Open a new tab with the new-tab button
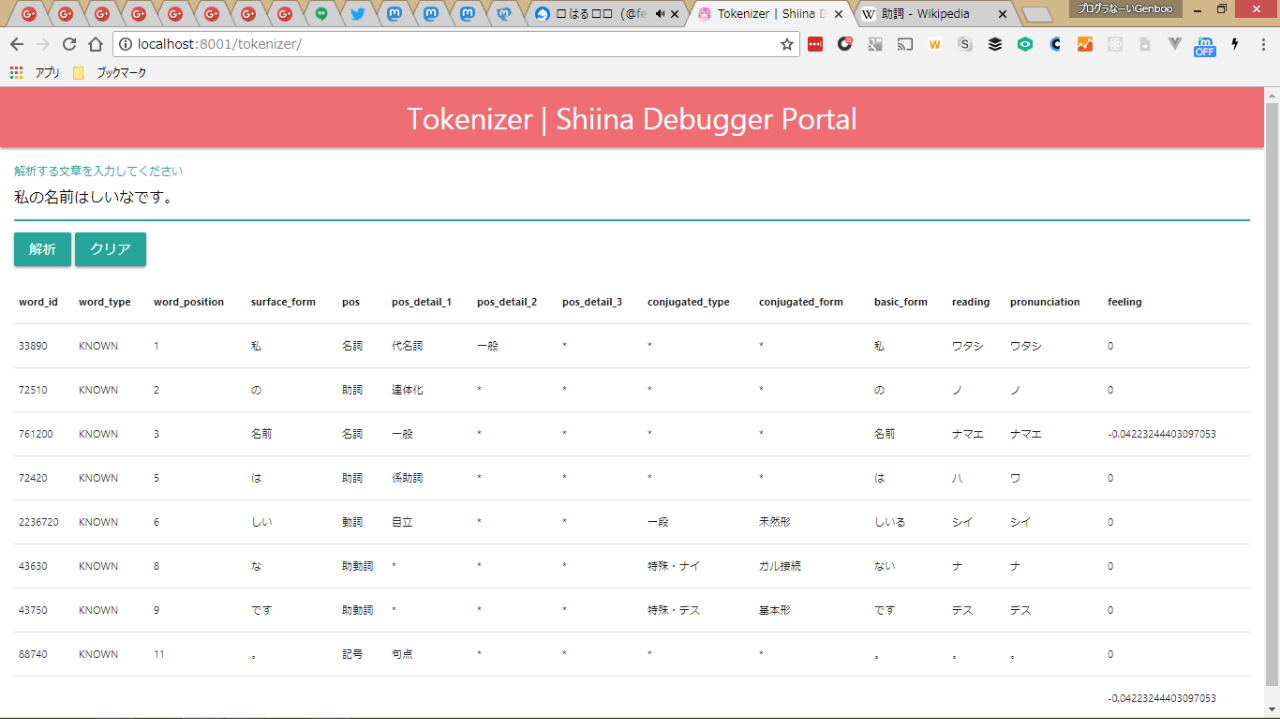The image size is (1280, 719). pos(1037,14)
